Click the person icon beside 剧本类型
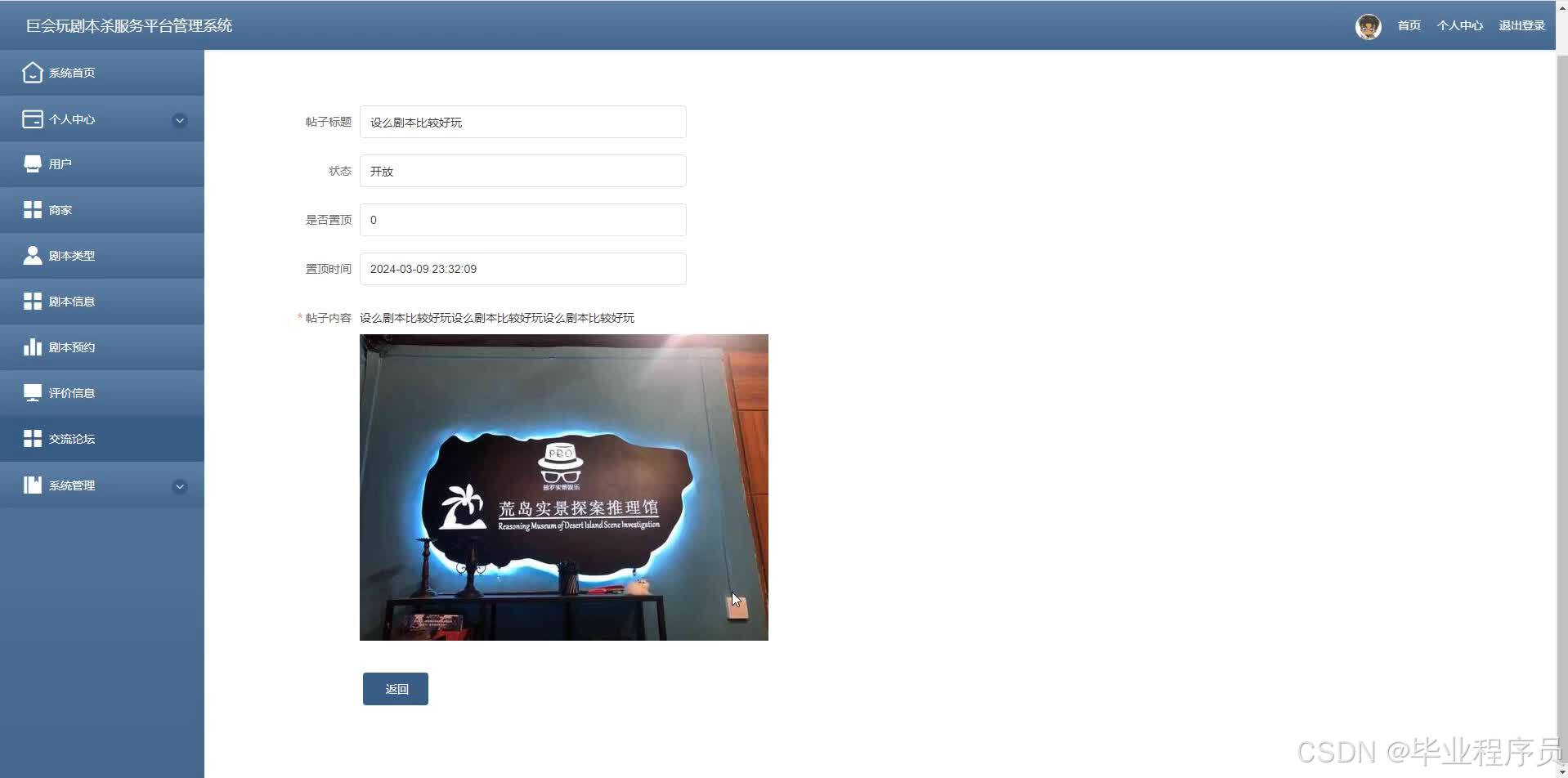This screenshot has height=778, width=1568. (32, 256)
